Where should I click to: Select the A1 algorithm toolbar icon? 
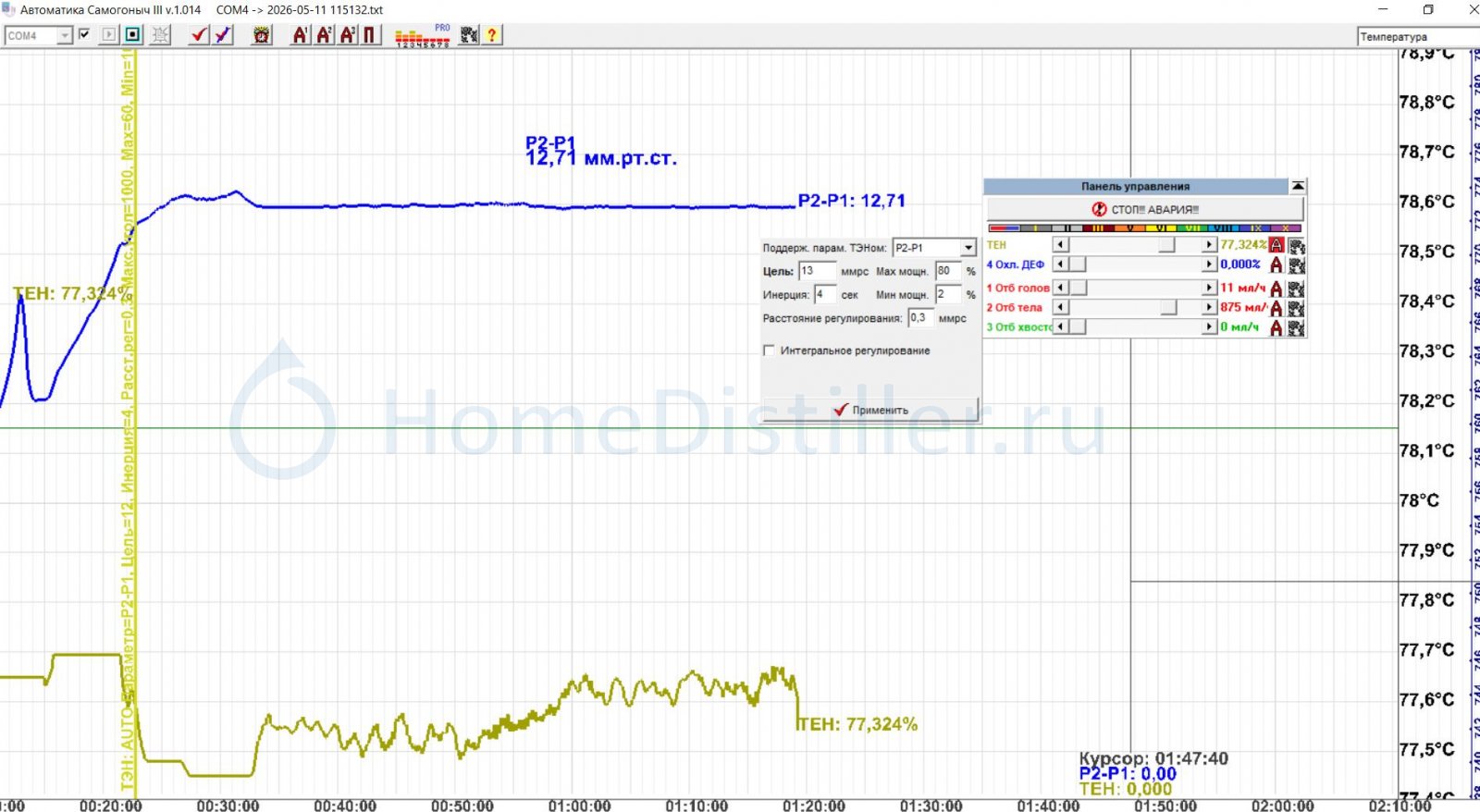[300, 35]
